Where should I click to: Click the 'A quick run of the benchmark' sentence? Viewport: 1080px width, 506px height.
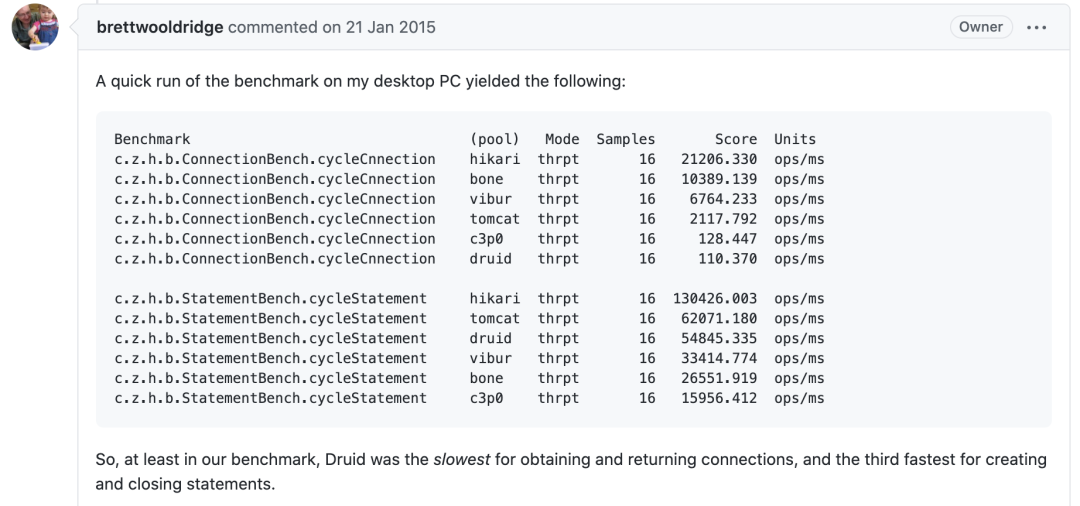coord(360,80)
